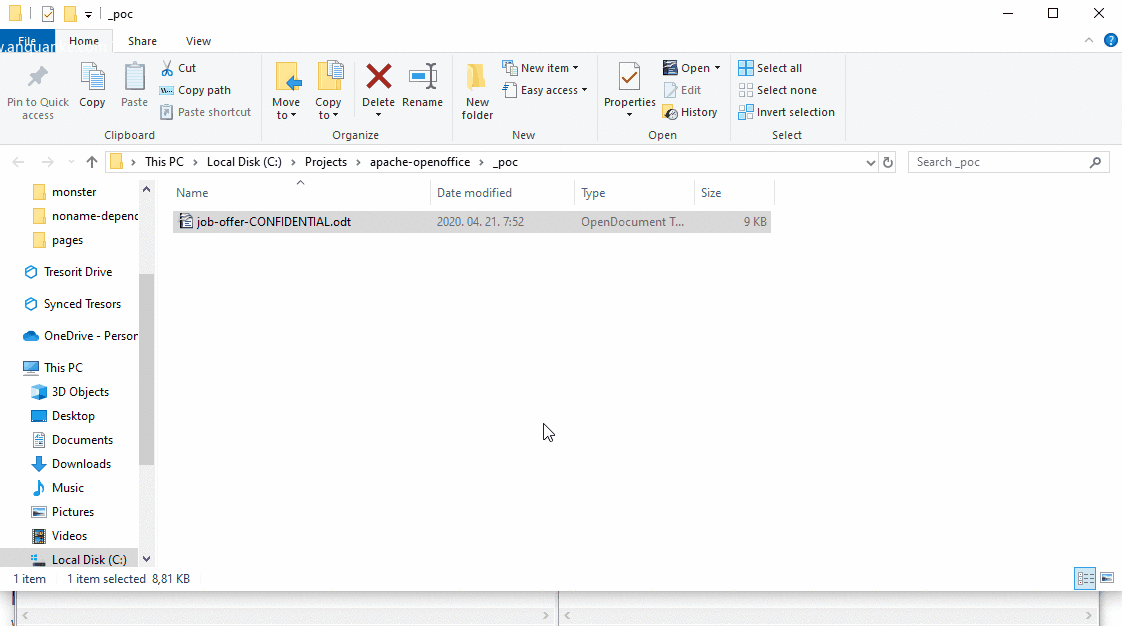Open Tresorit Drive in navigation pane
1122x626 pixels.
pos(69,272)
